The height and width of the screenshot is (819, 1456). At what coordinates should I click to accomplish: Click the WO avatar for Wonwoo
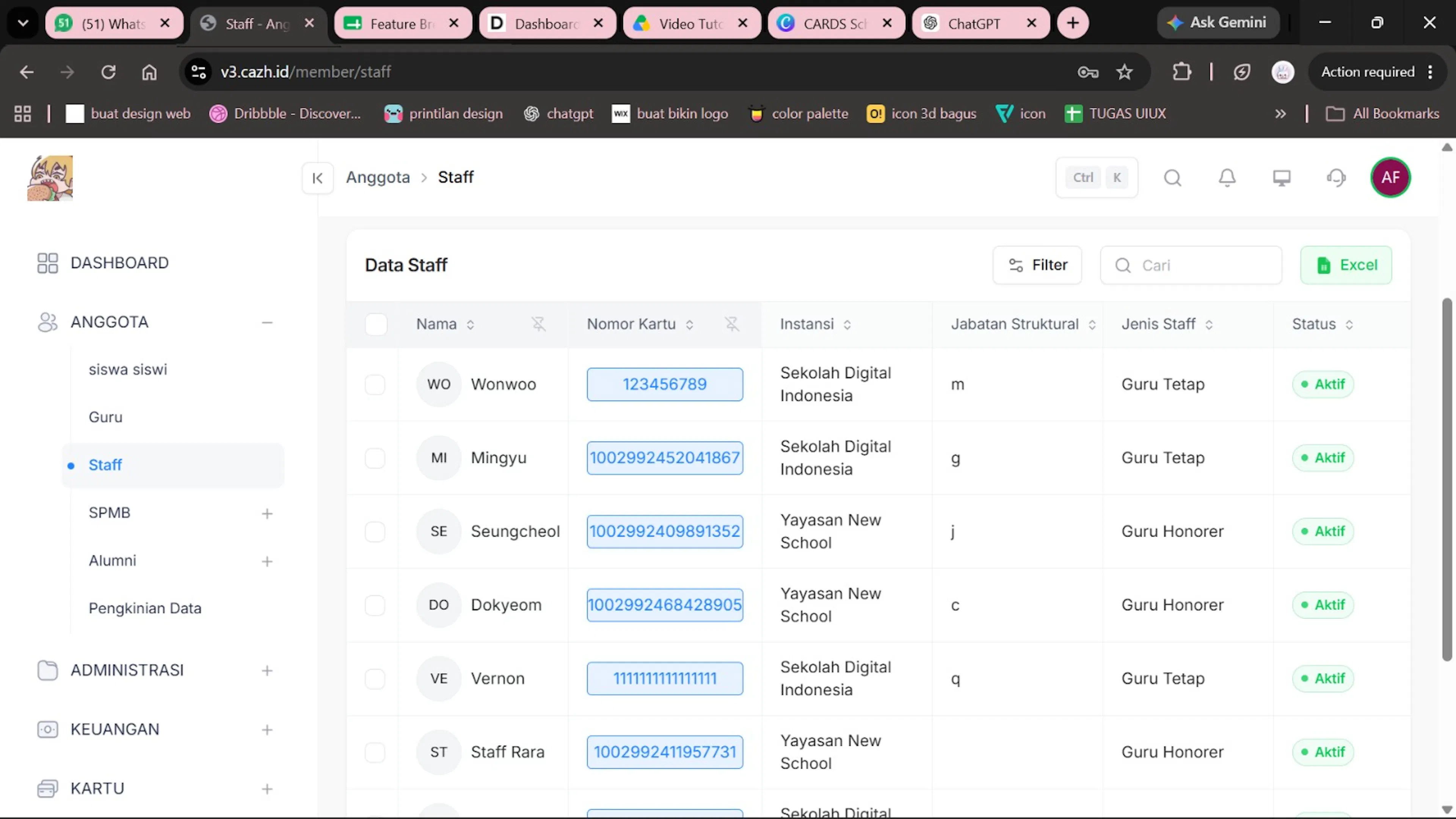pyautogui.click(x=439, y=384)
